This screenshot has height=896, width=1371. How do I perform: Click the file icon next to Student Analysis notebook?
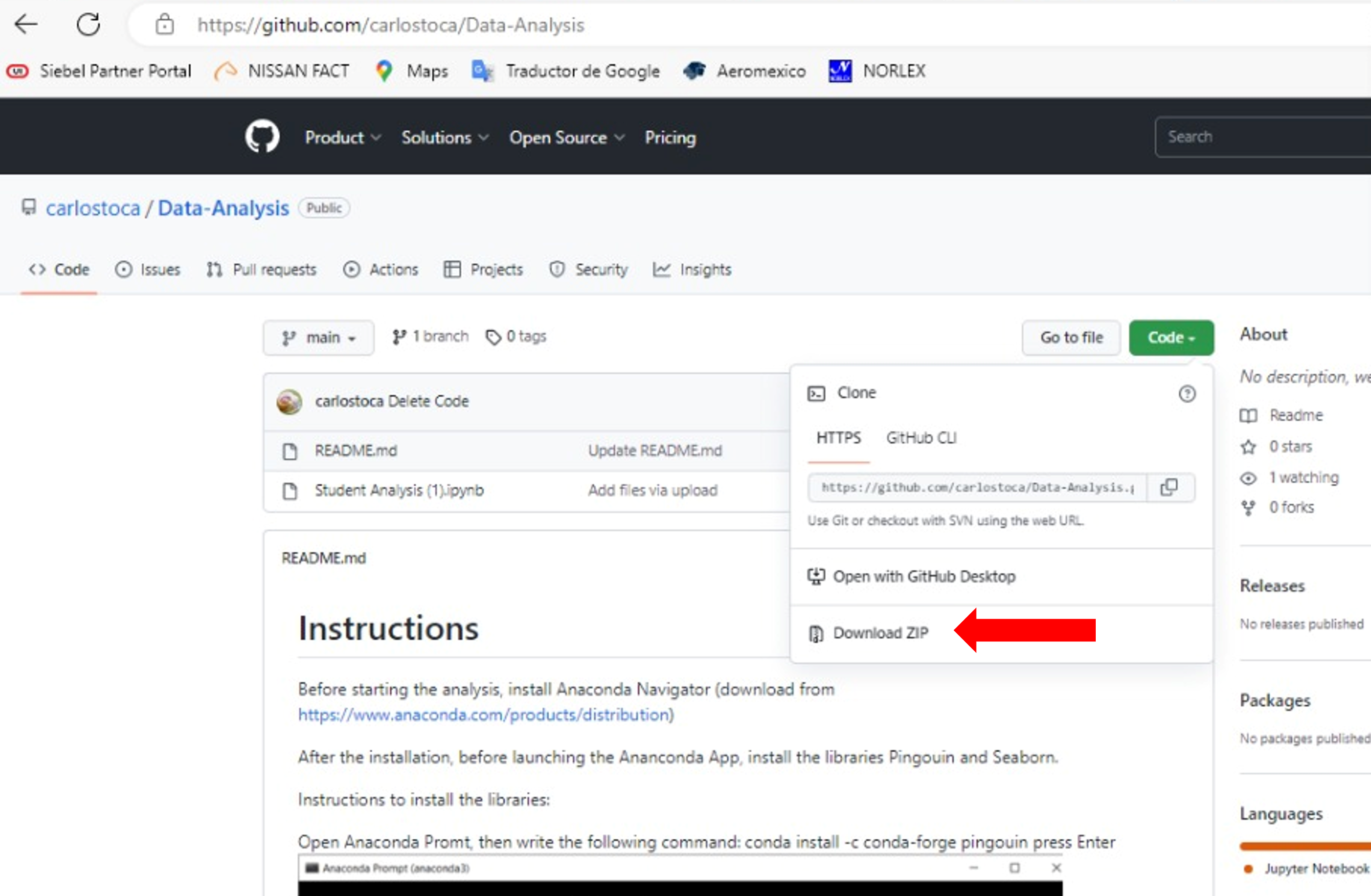(290, 491)
